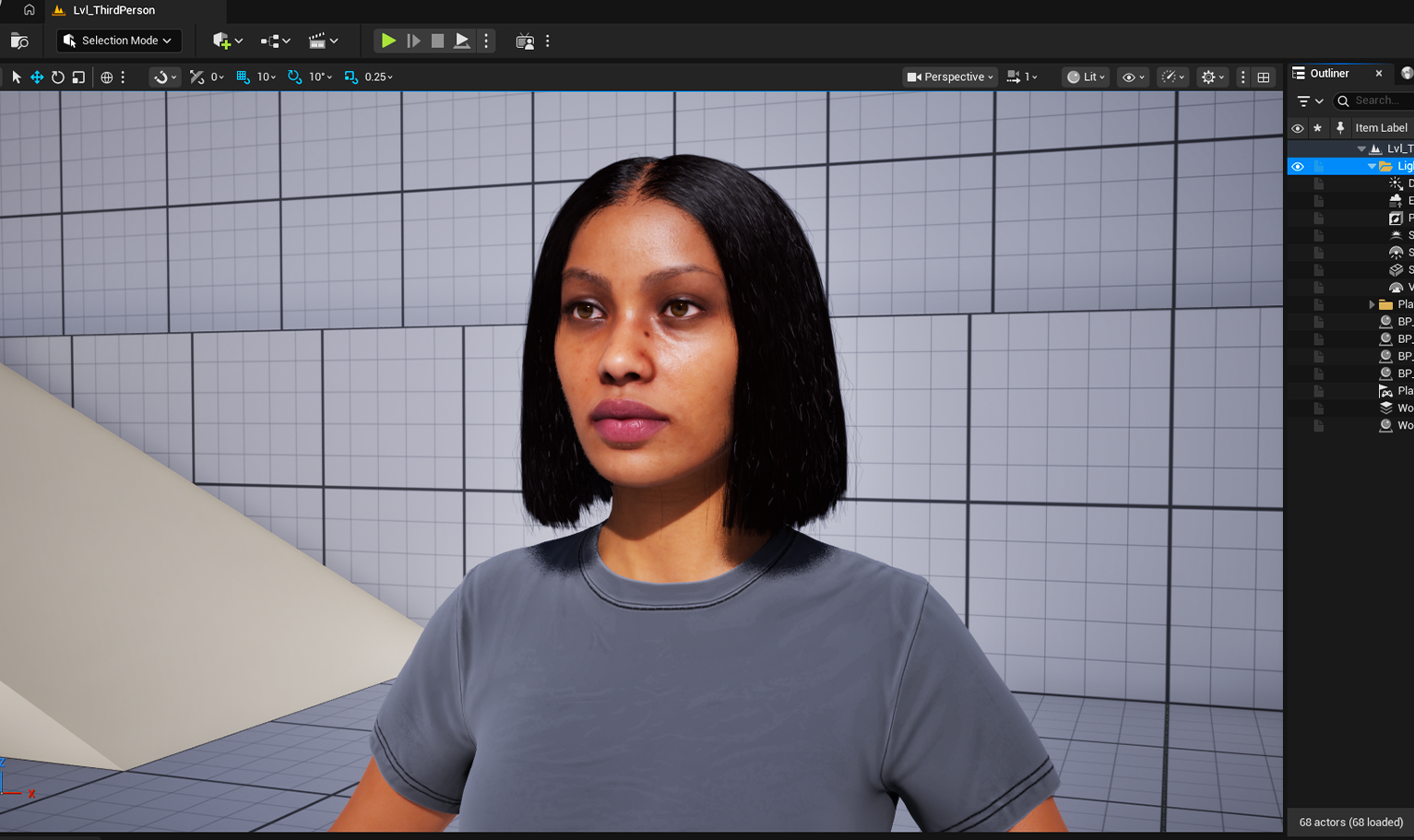The image size is (1414, 840).
Task: Open the scale snap value 0.25 selector
Action: 373,77
